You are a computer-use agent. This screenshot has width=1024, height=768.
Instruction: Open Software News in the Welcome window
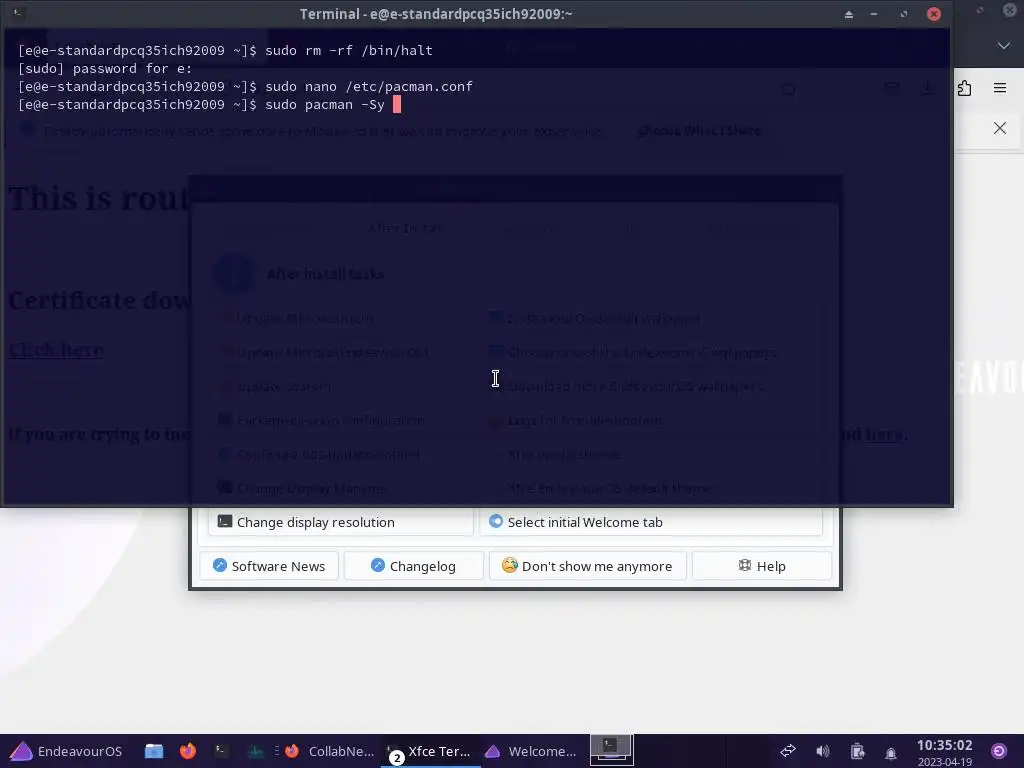[x=269, y=566]
